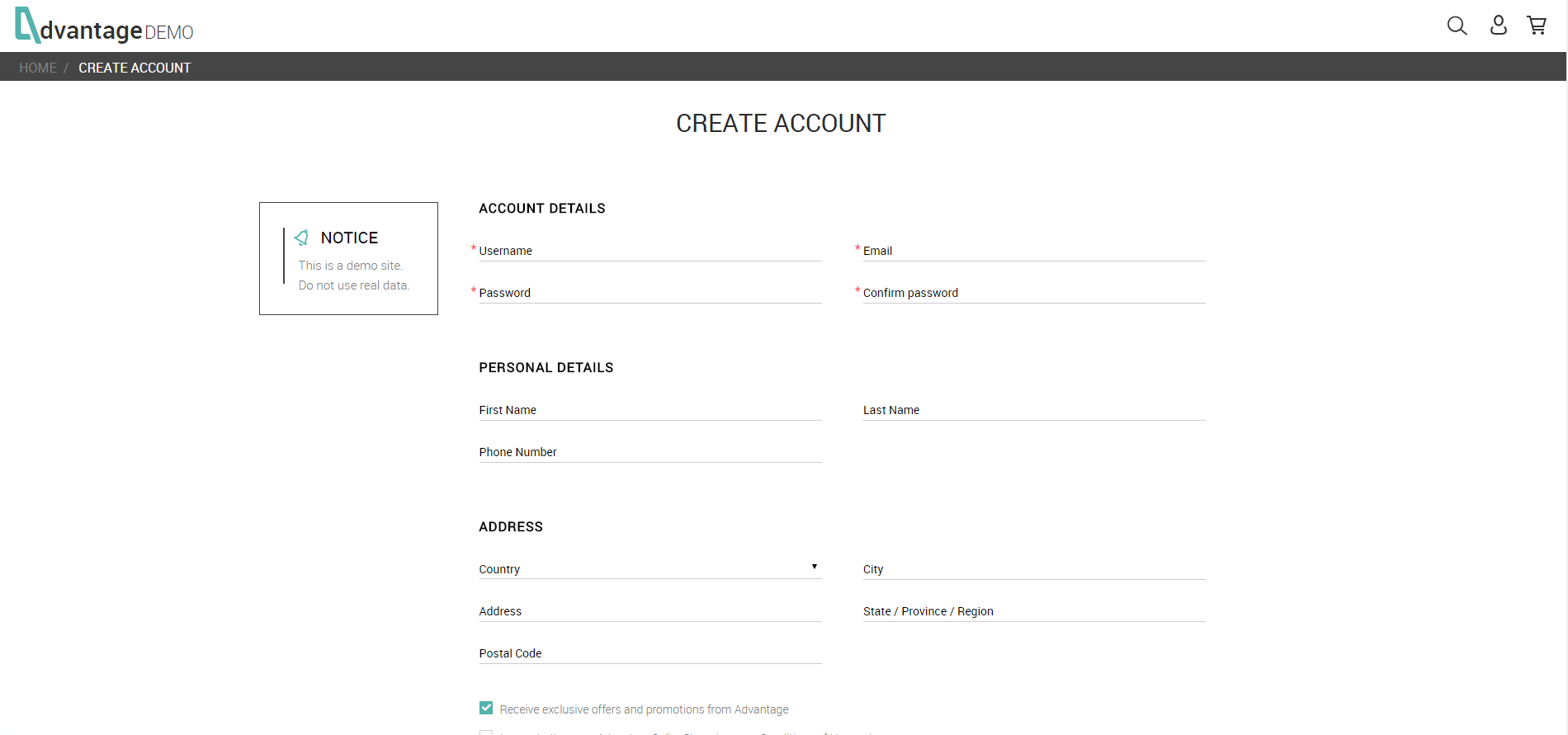1568x735 pixels.
Task: Open the search magnifier icon
Action: pos(1457,26)
